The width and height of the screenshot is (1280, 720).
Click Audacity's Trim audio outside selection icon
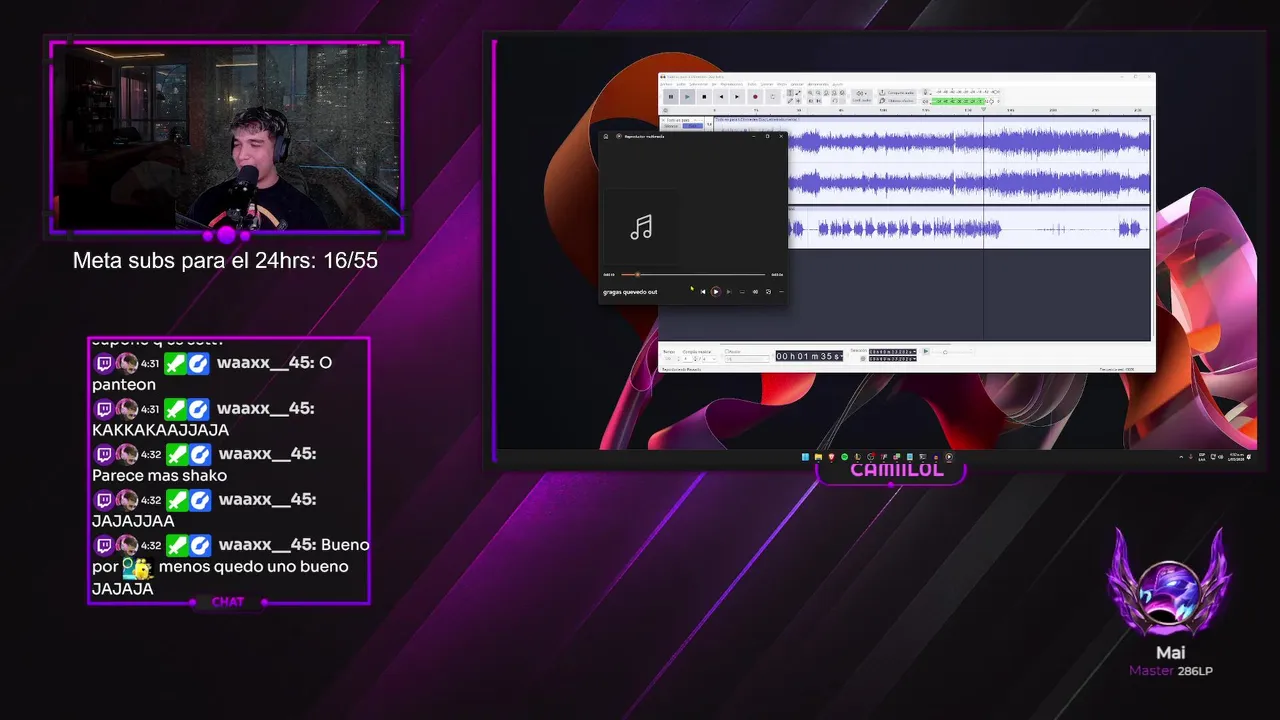click(810, 101)
